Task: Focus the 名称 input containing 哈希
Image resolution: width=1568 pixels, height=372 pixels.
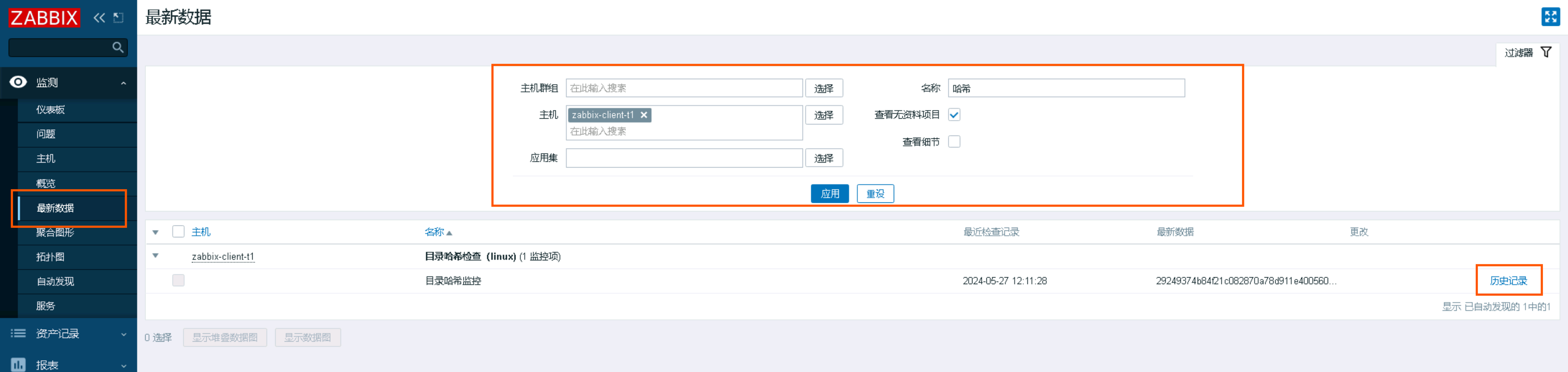Action: (x=1066, y=88)
